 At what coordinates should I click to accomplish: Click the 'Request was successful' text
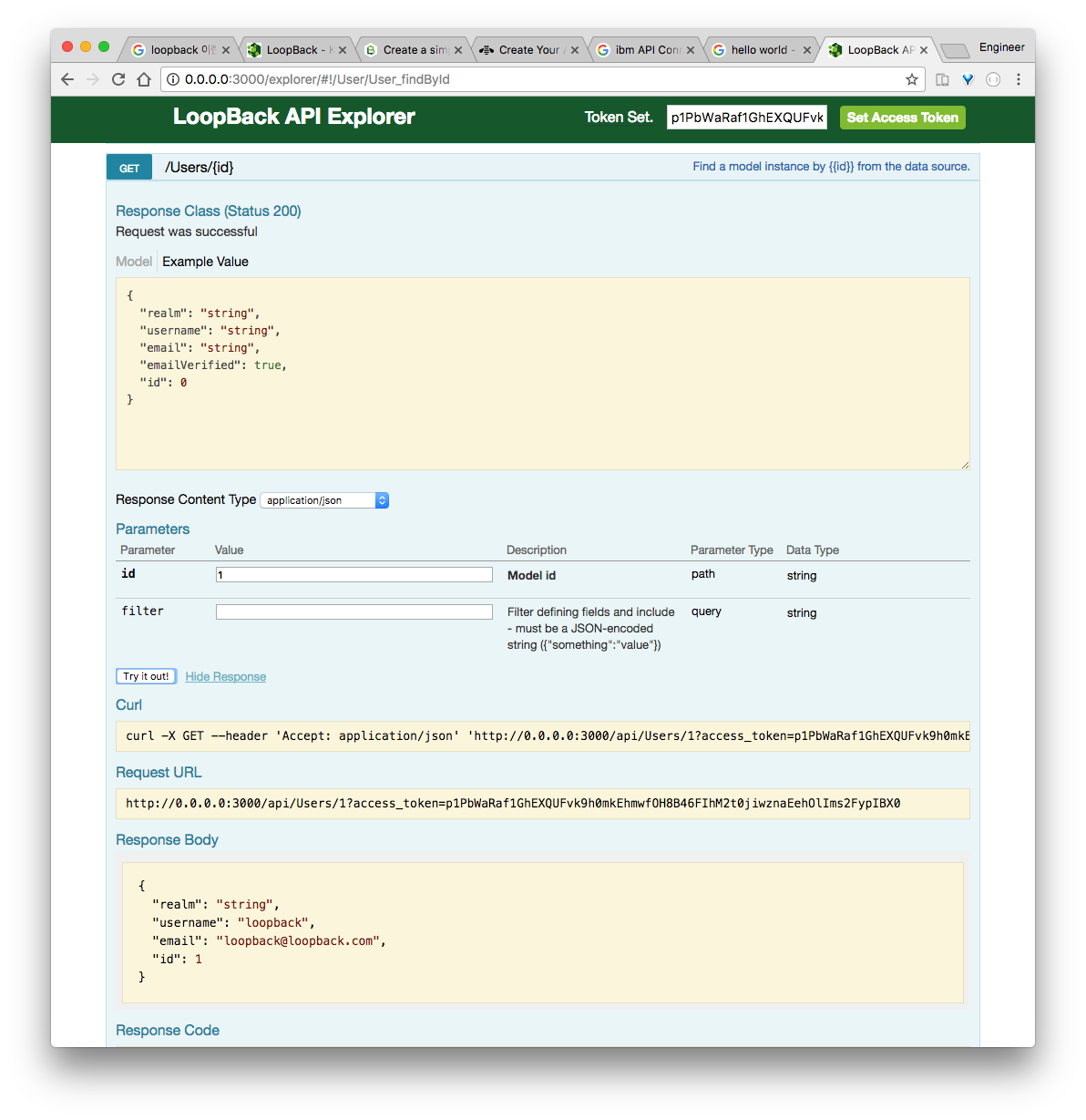click(187, 232)
